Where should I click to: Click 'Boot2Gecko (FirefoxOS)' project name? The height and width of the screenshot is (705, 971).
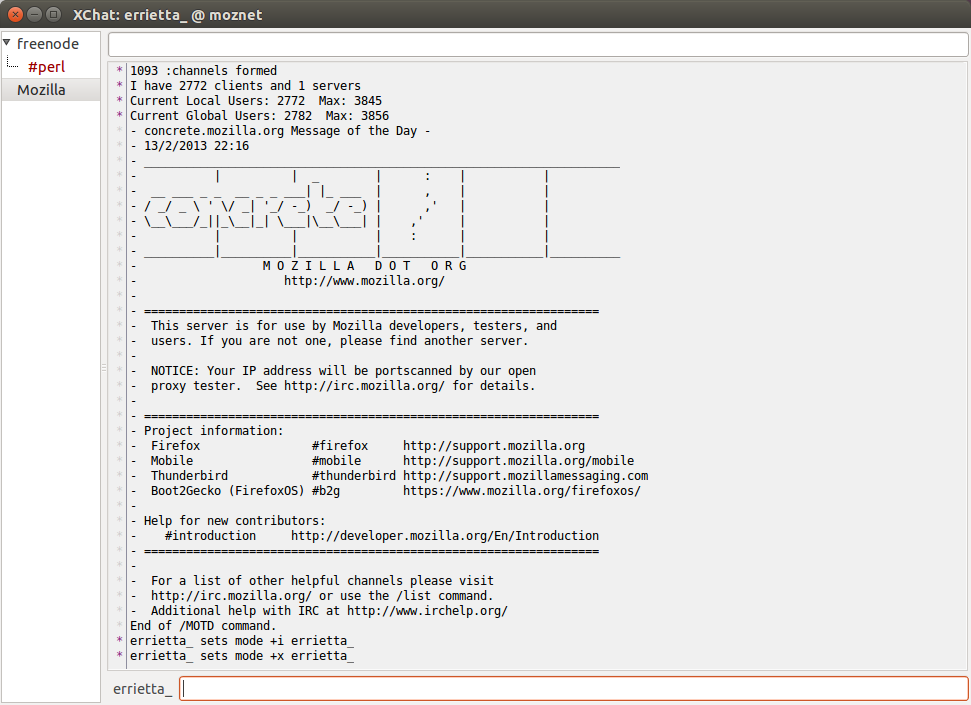pyautogui.click(x=227, y=491)
